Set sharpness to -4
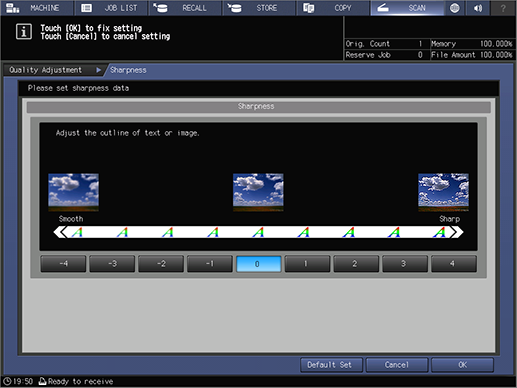Viewport: 517px width, 388px height. tap(63, 264)
